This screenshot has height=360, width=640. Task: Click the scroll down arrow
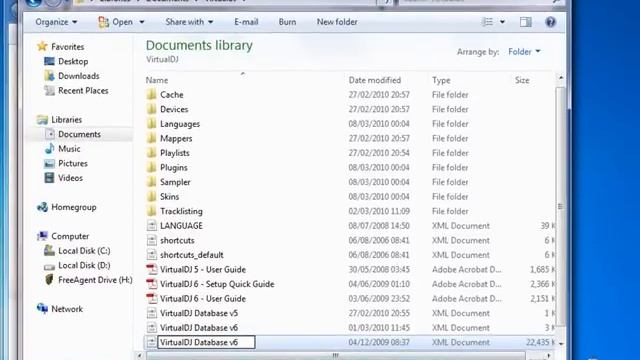click(x=561, y=344)
